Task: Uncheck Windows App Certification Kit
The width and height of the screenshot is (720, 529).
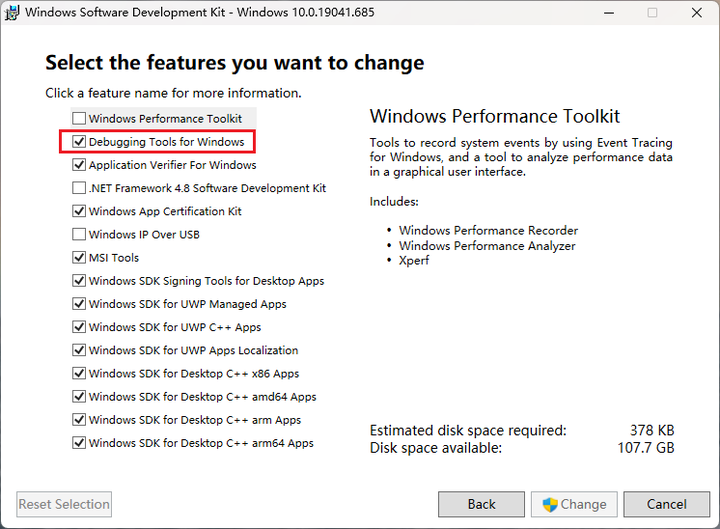Action: click(79, 211)
